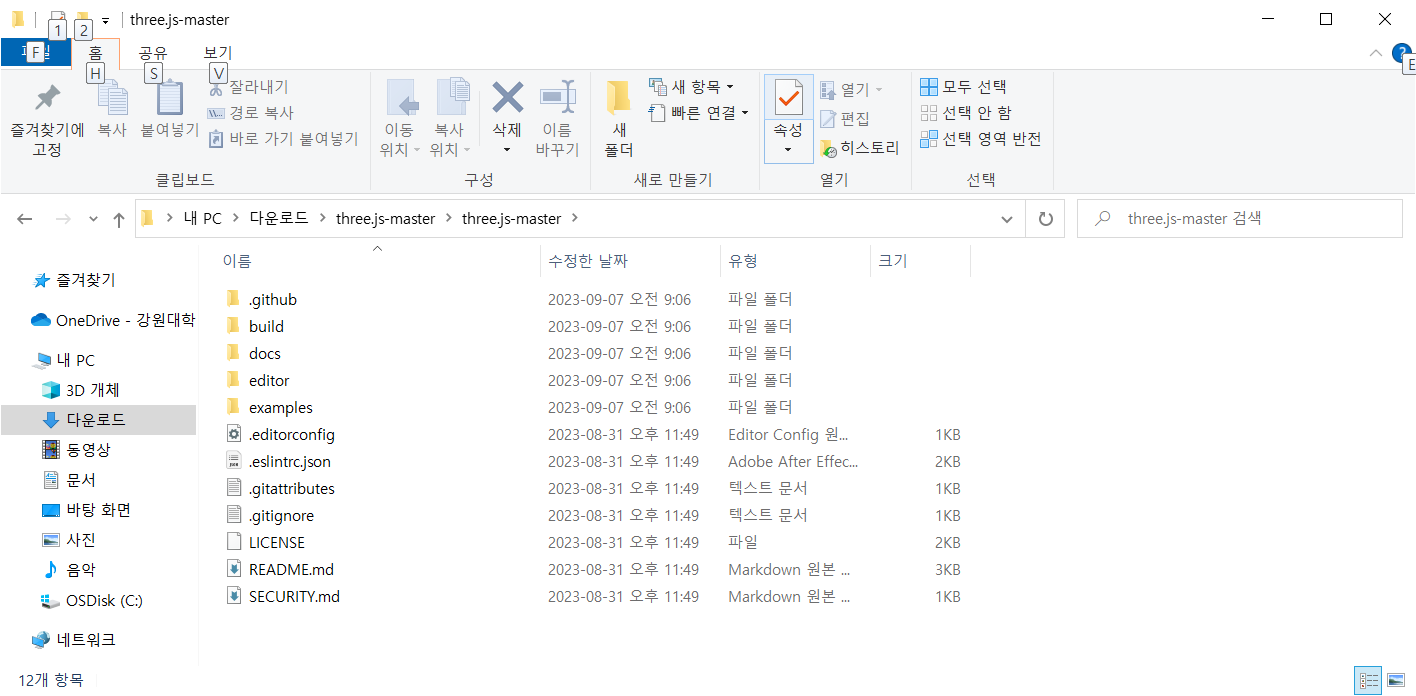The image size is (1416, 696).
Task: Open New item (새 항목) dropdown
Action: point(691,87)
